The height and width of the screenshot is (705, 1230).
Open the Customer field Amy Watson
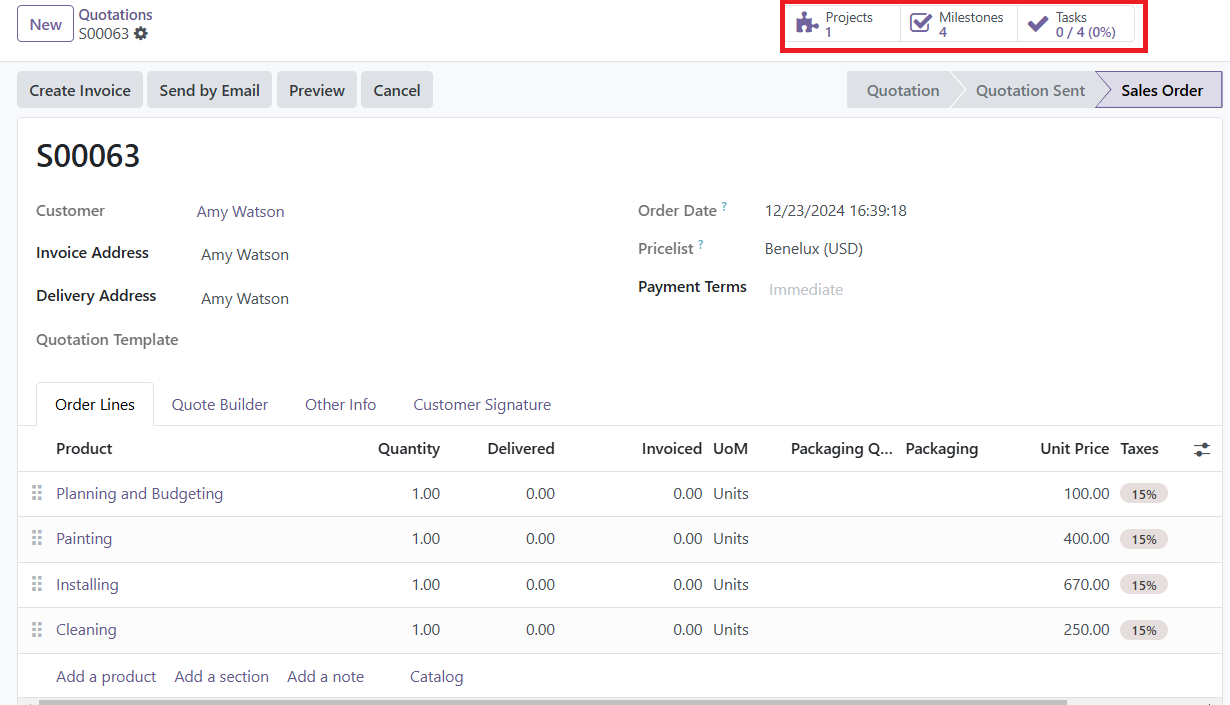tap(240, 212)
